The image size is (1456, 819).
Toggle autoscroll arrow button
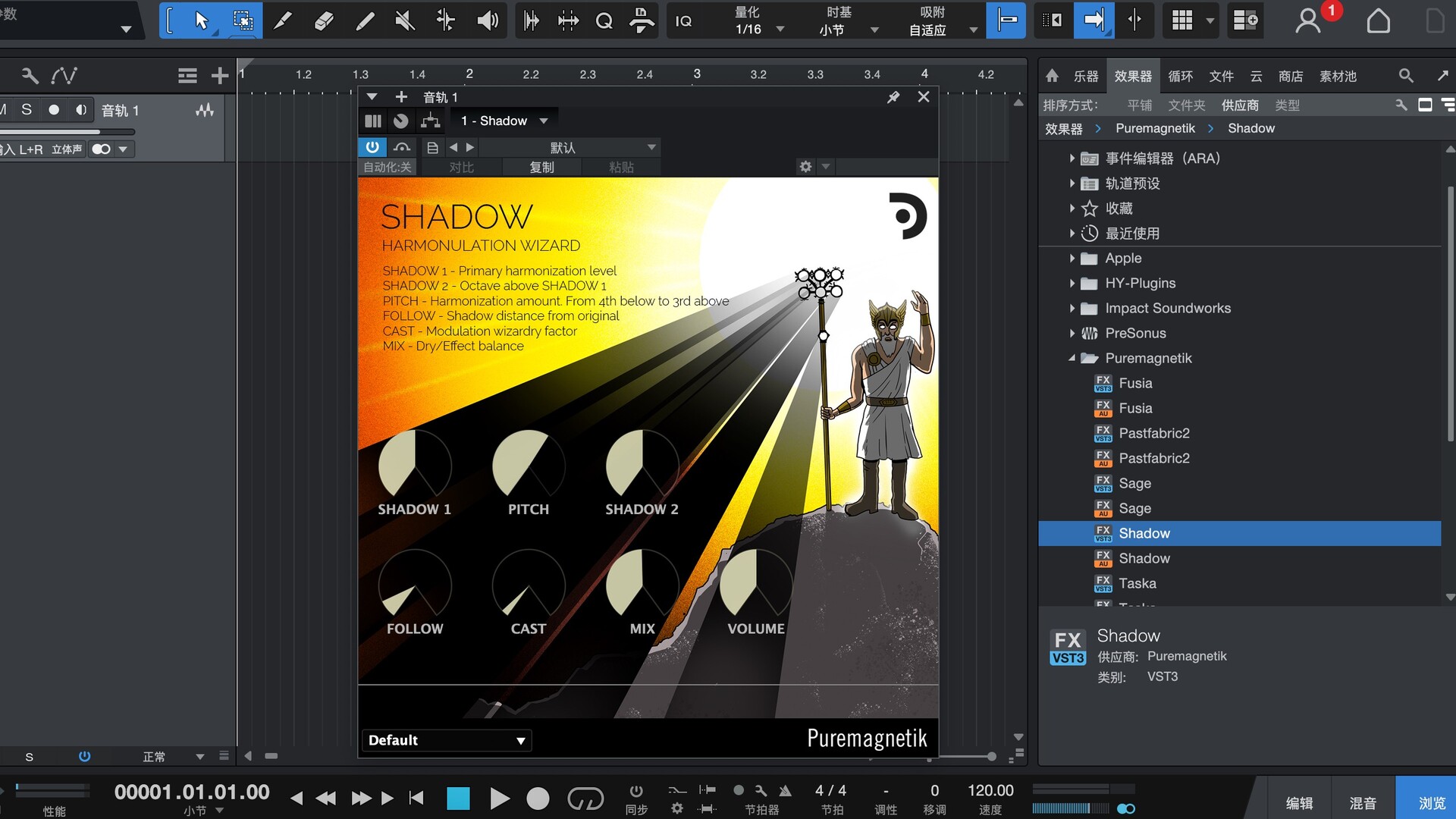pos(1094,20)
